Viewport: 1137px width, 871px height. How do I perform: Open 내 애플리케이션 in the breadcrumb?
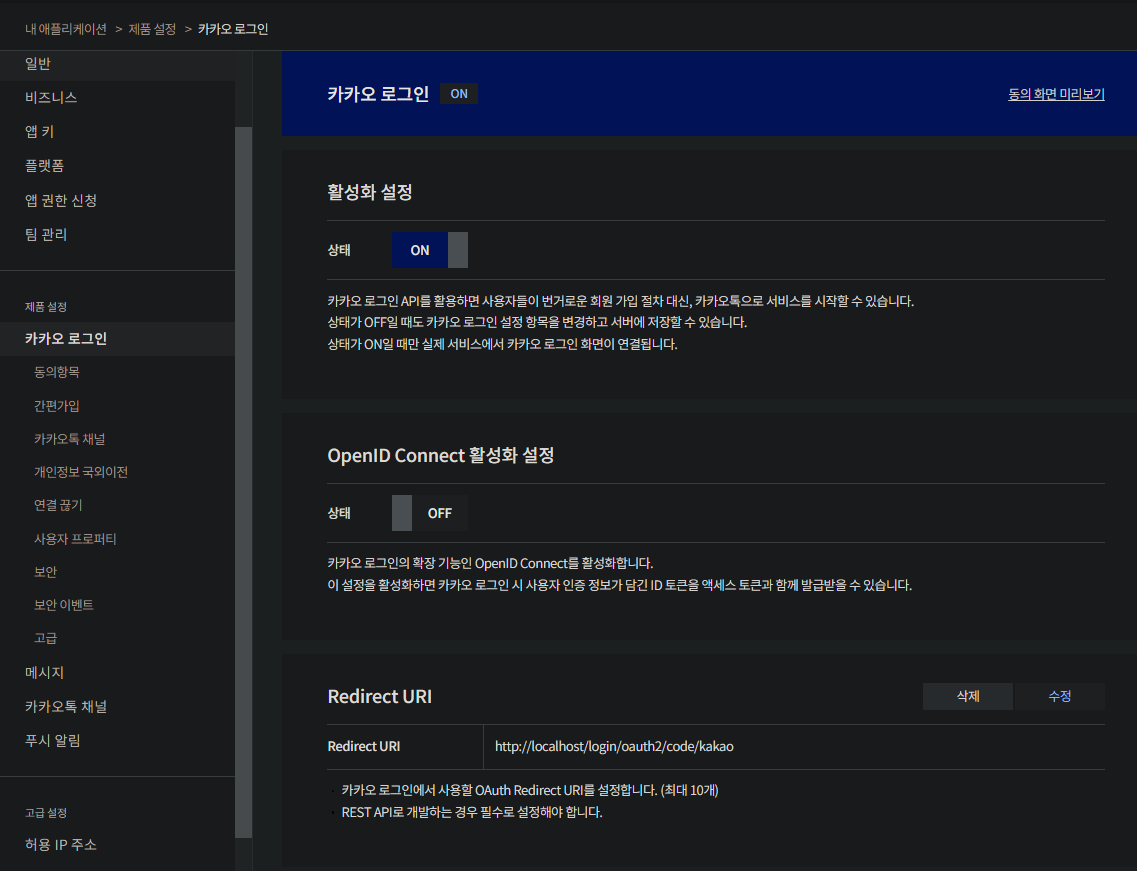coord(66,29)
